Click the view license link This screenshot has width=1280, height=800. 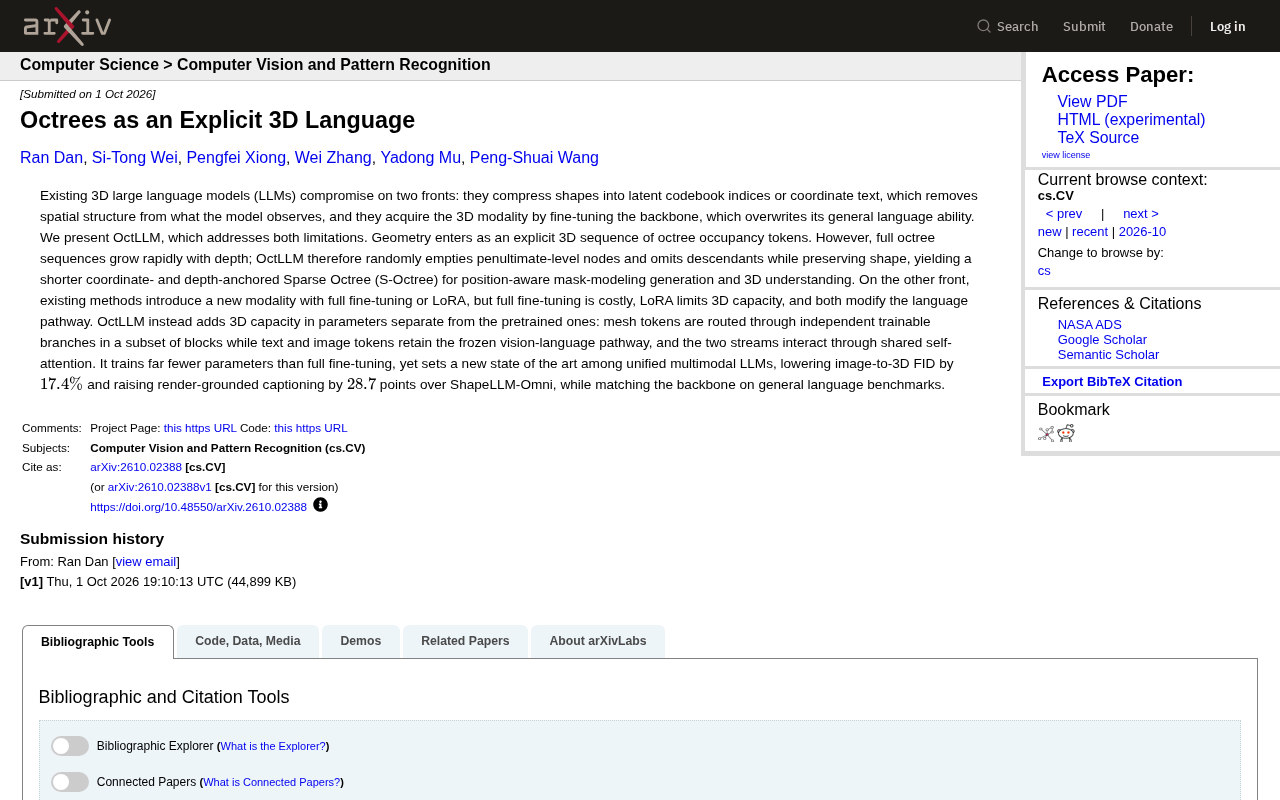(x=1066, y=155)
